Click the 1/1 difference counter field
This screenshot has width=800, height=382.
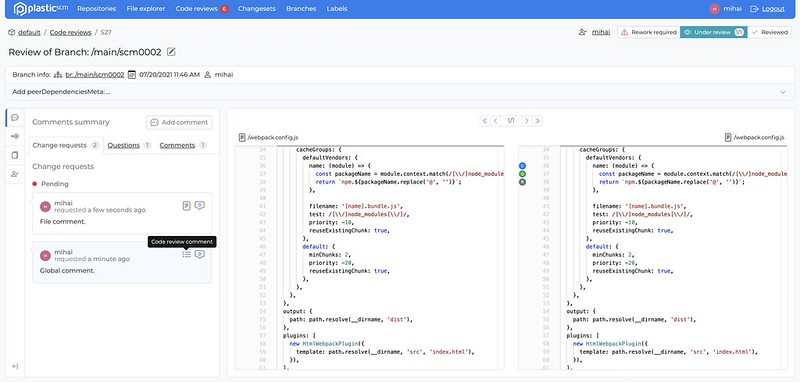coord(511,121)
